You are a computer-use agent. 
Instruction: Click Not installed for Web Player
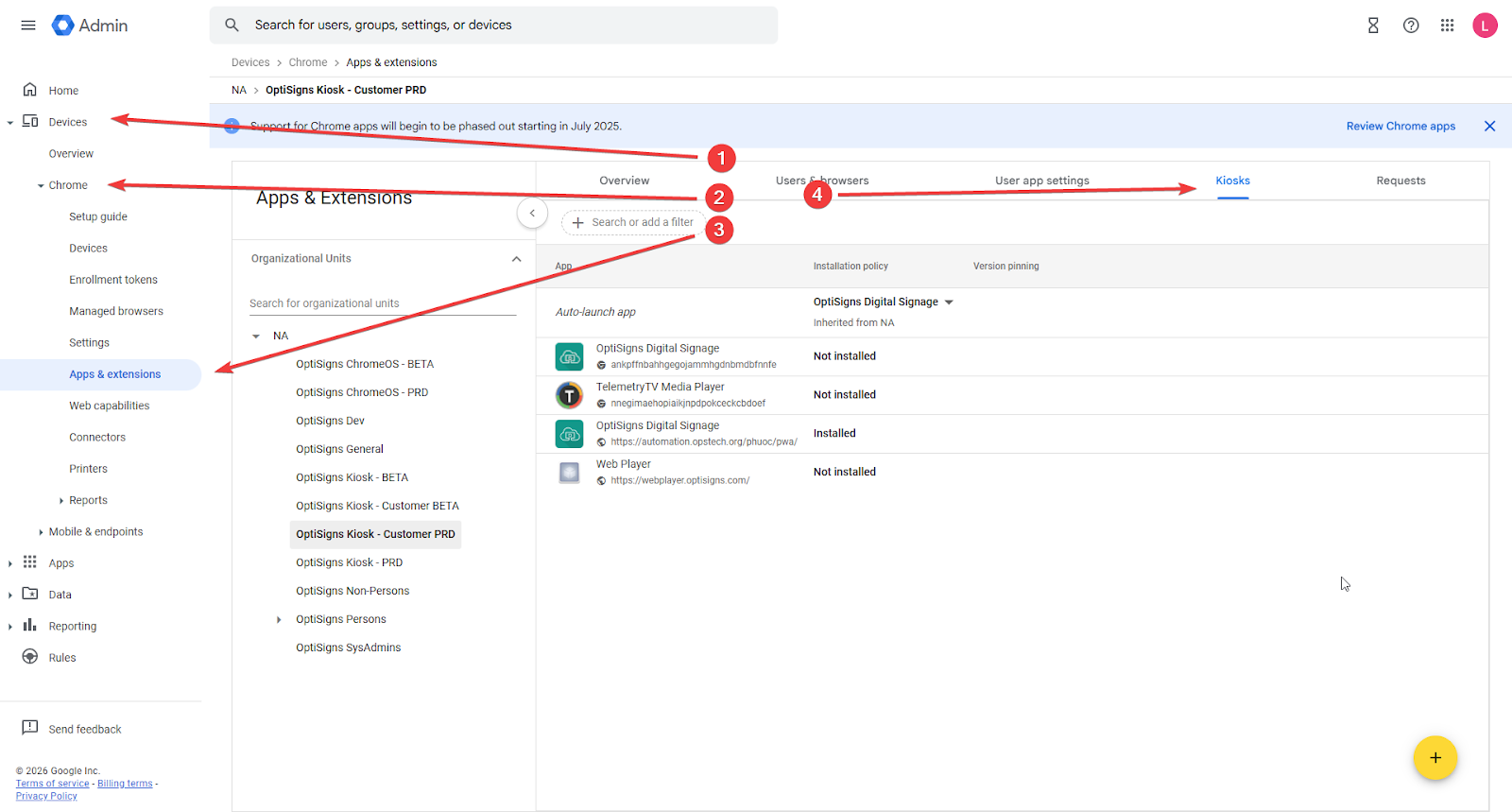(844, 472)
